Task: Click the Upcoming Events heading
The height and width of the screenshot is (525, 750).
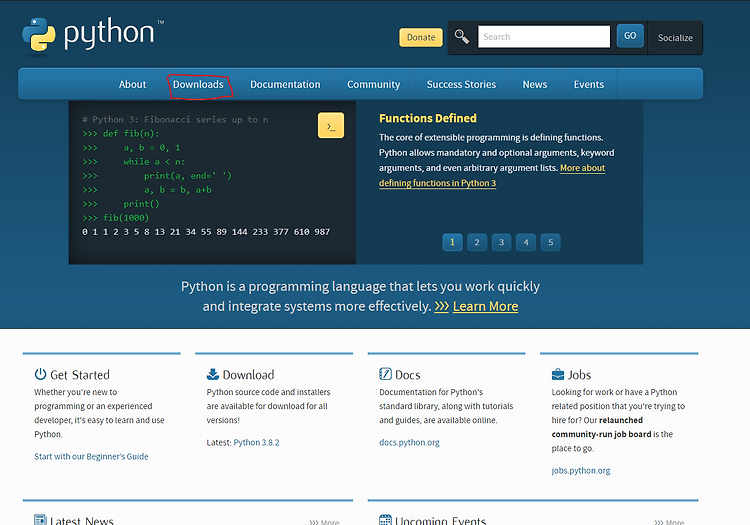Action: click(x=441, y=520)
